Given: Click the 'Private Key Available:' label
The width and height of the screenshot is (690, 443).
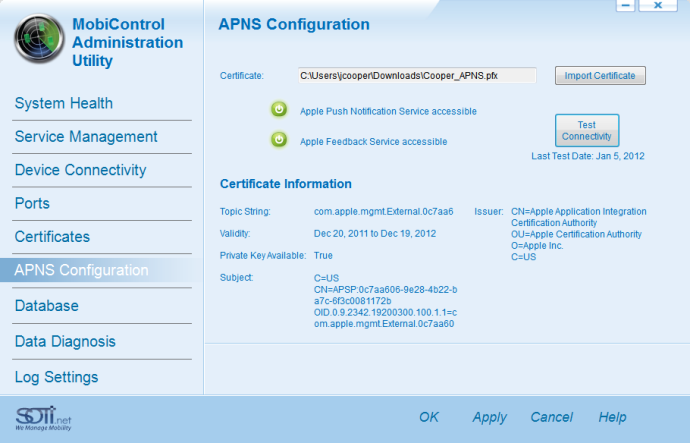Looking at the screenshot, I should pyautogui.click(x=263, y=256).
